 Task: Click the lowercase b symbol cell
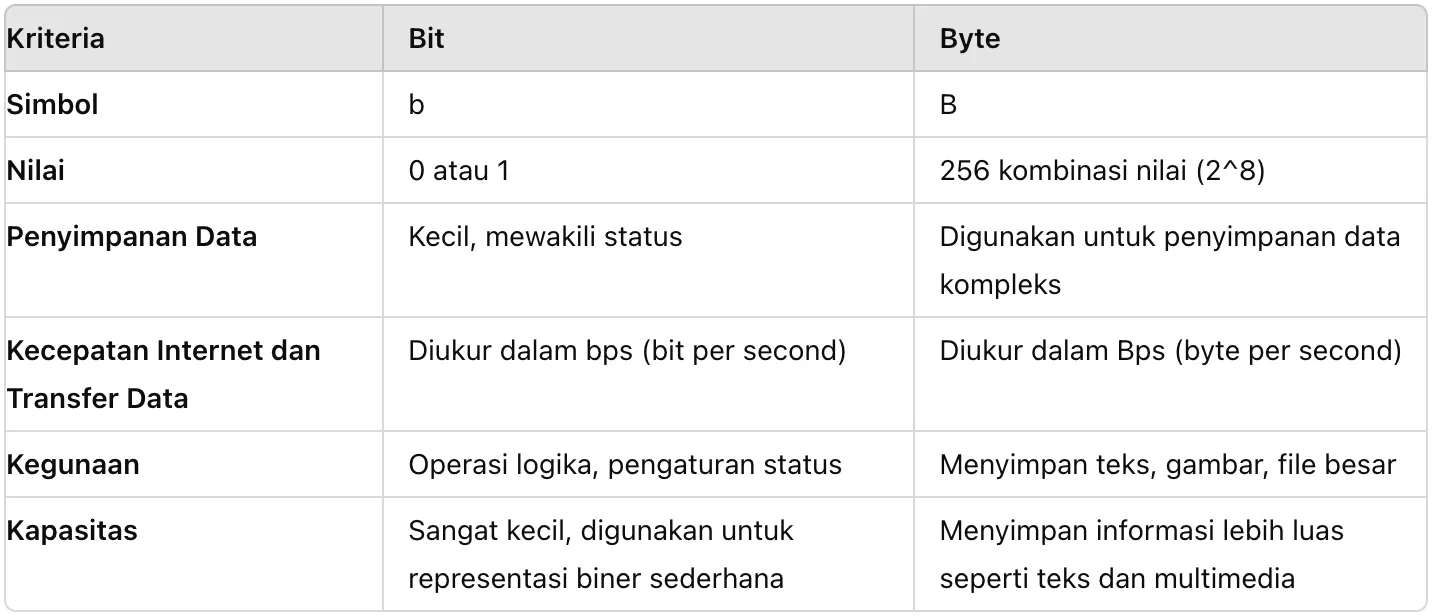pos(416,104)
